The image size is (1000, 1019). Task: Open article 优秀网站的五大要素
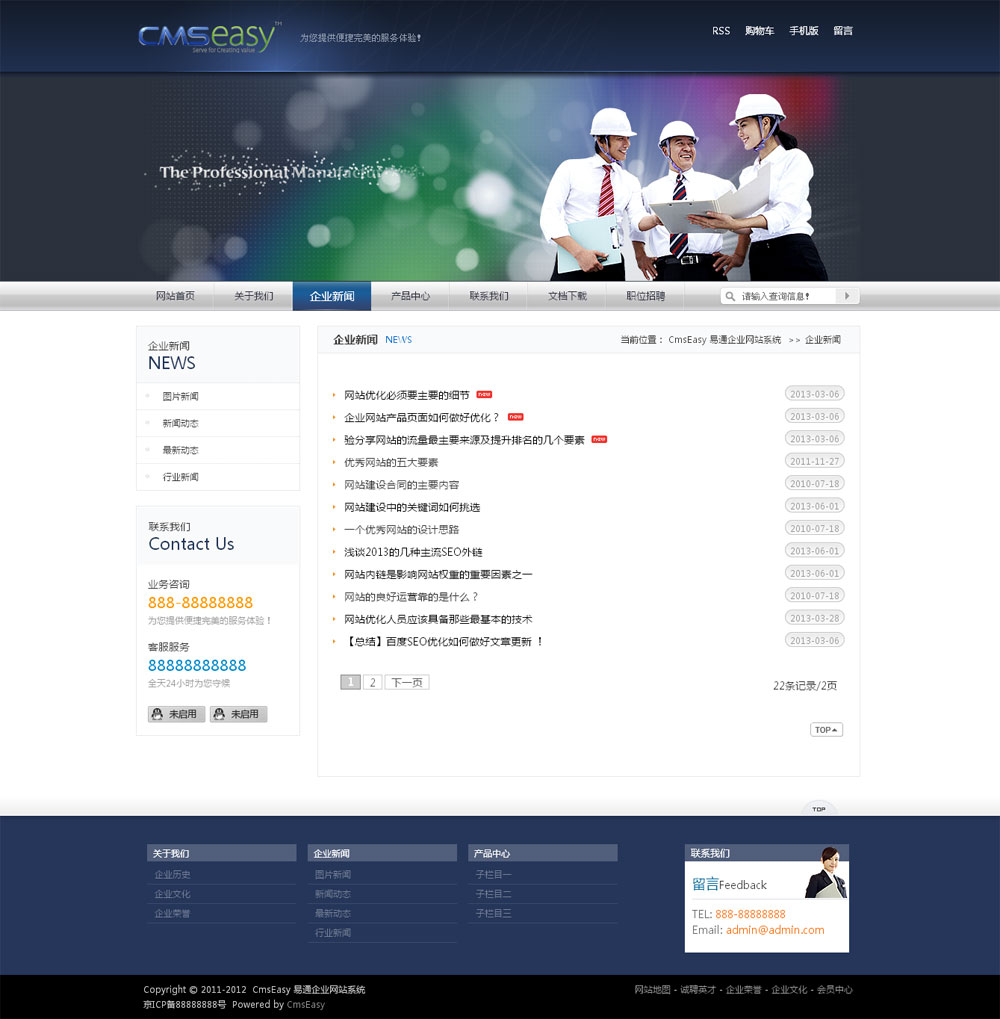tap(391, 462)
